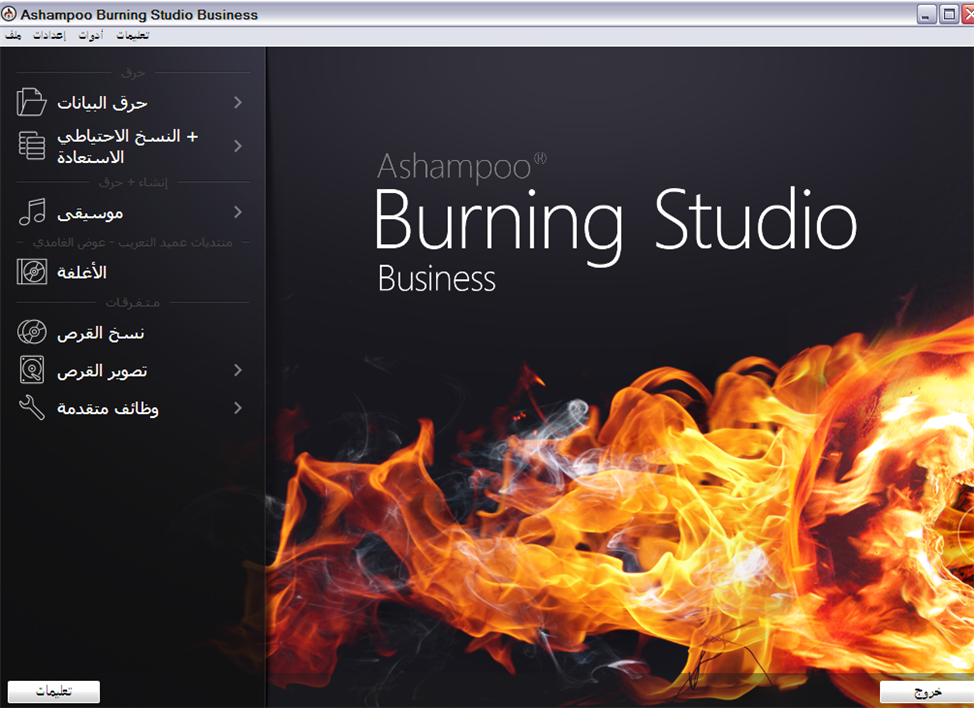Expand the Disc Image (تصوير القرص) chevron
974x708 pixels.
238,370
